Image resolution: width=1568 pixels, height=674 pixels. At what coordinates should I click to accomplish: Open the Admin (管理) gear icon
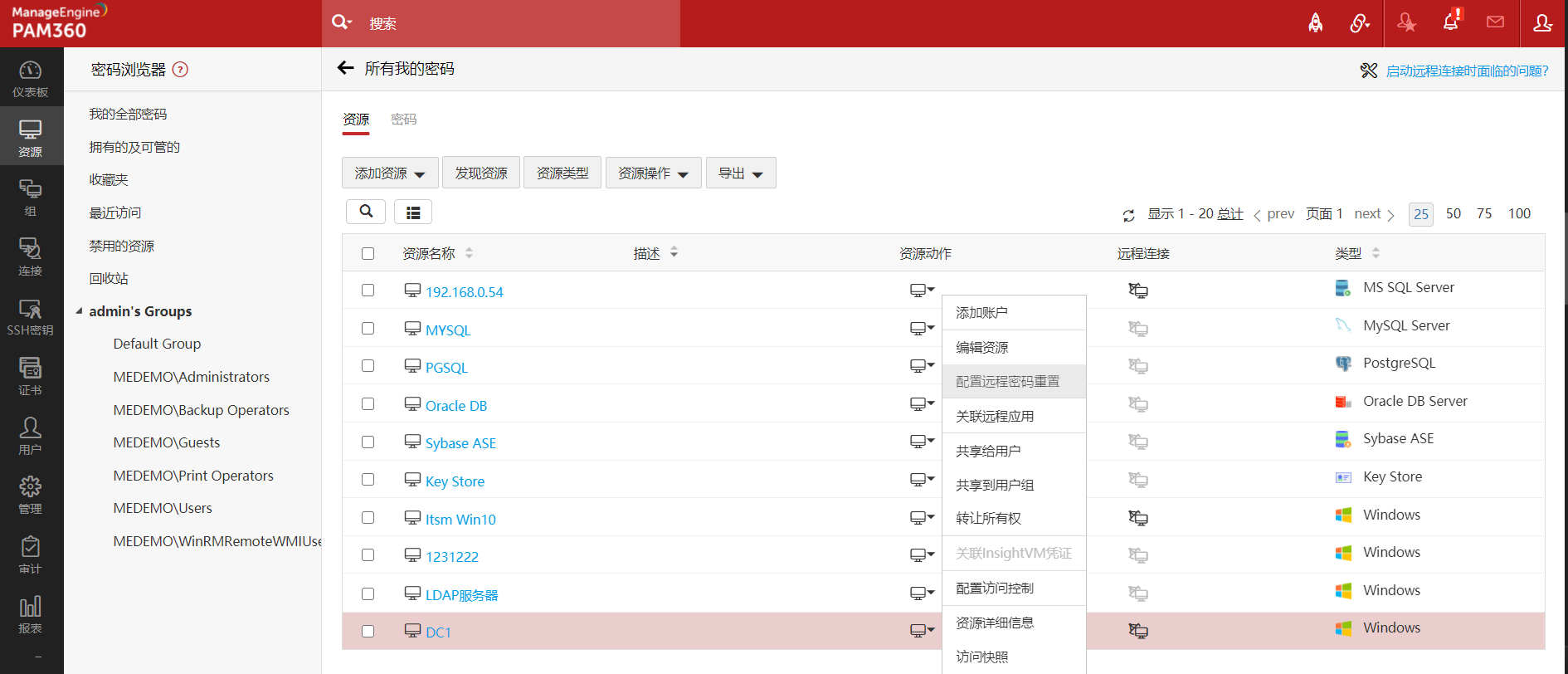coord(31,496)
